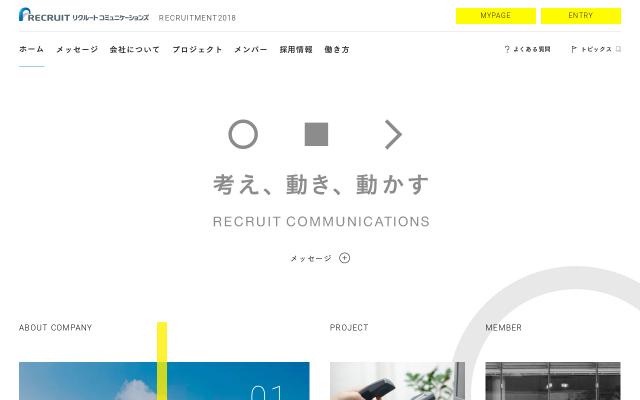640x400 pixels.
Task: Click the plus circle beside メッセージ
Action: point(344,258)
